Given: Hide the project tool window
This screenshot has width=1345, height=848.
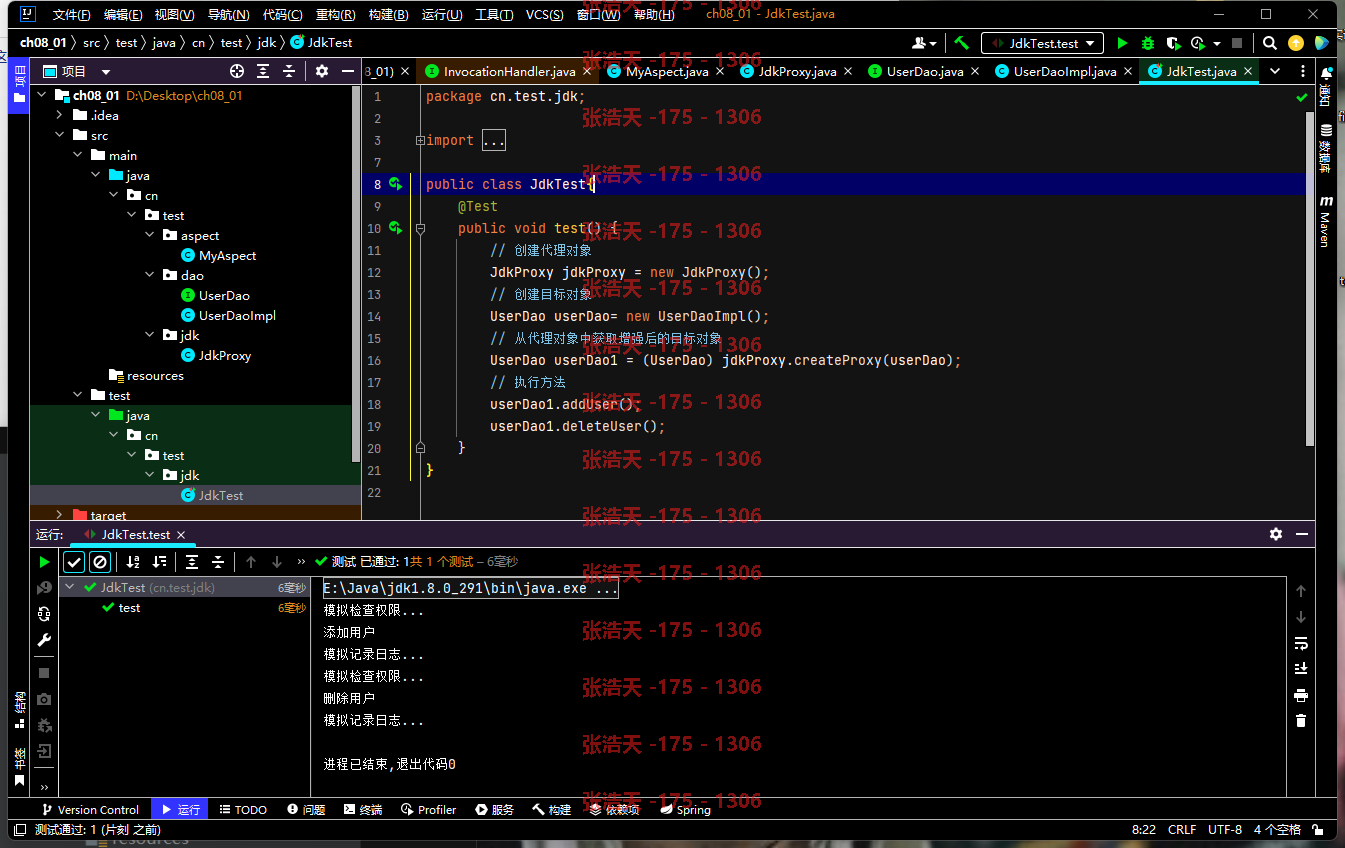Looking at the screenshot, I should point(347,71).
